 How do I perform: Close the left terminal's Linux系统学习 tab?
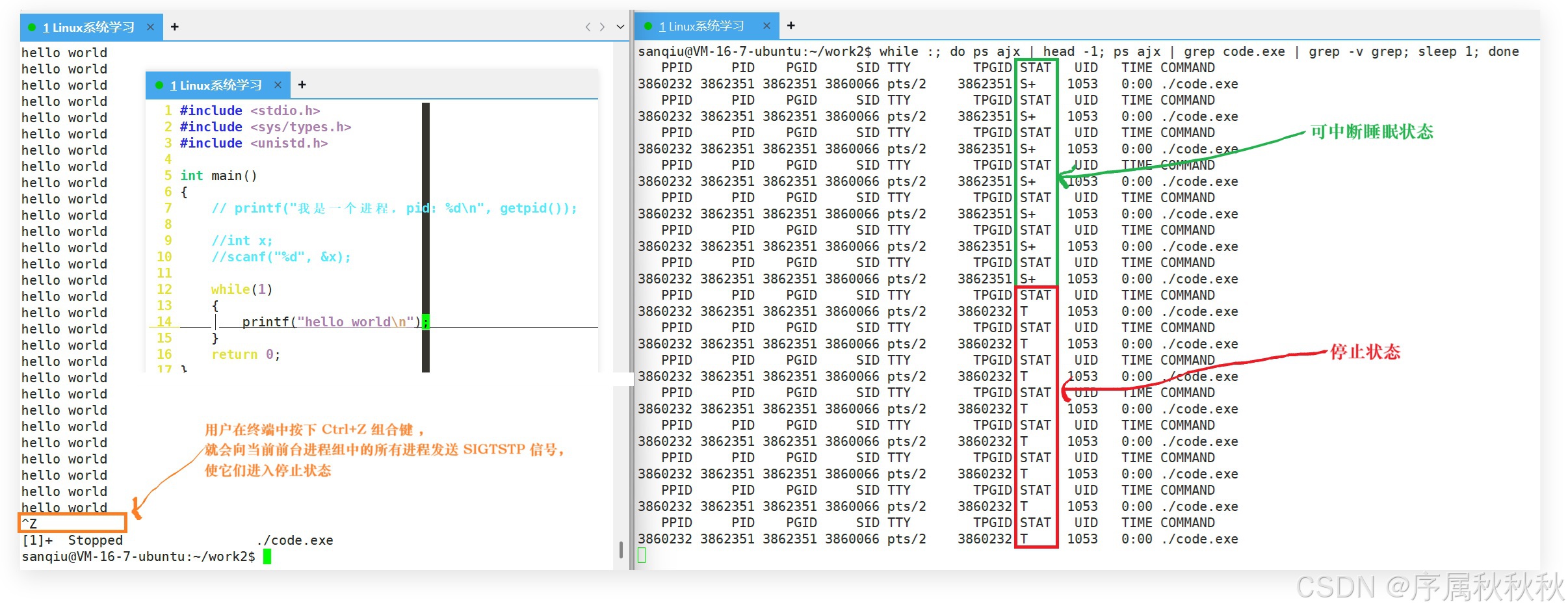(x=150, y=27)
